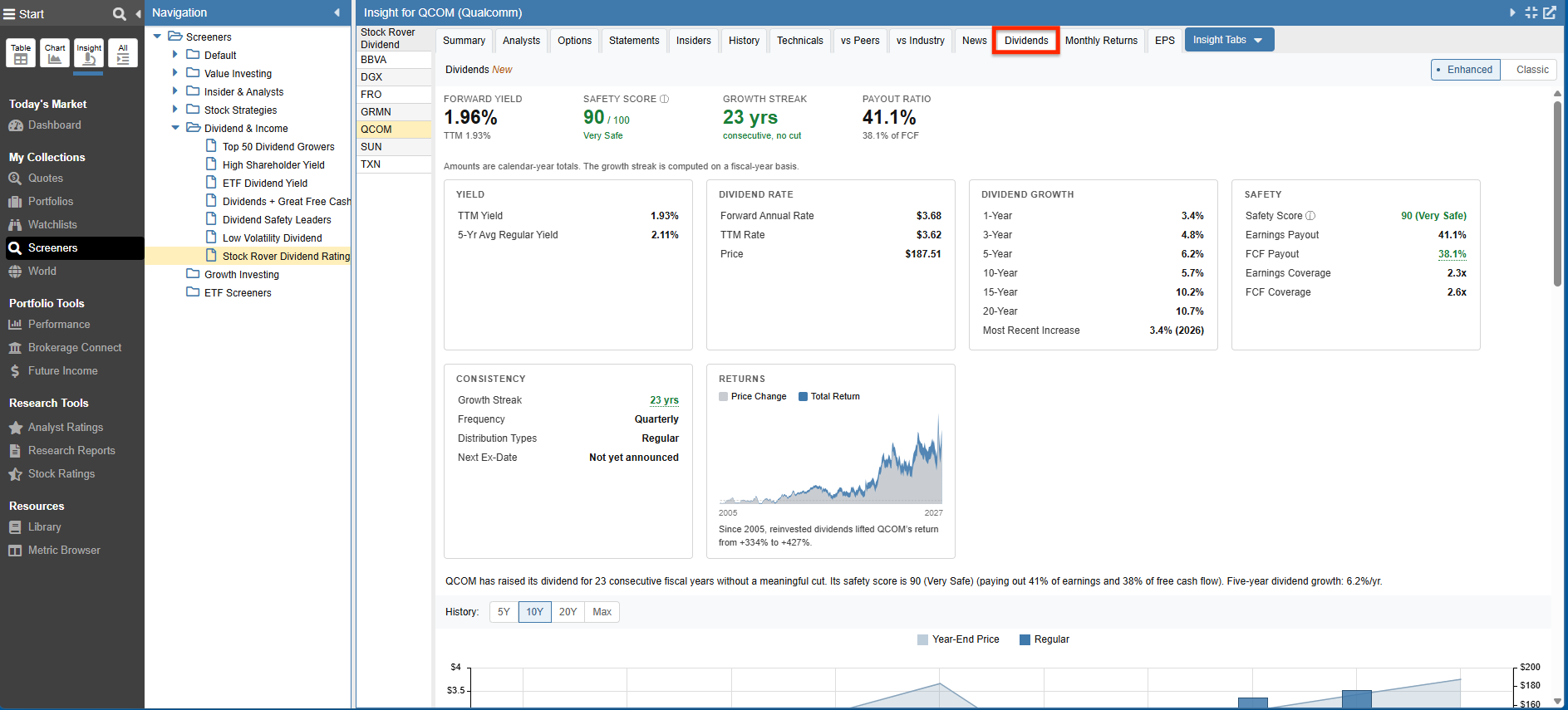Set history range to 20Y
The width and height of the screenshot is (1568, 710).
click(x=568, y=612)
